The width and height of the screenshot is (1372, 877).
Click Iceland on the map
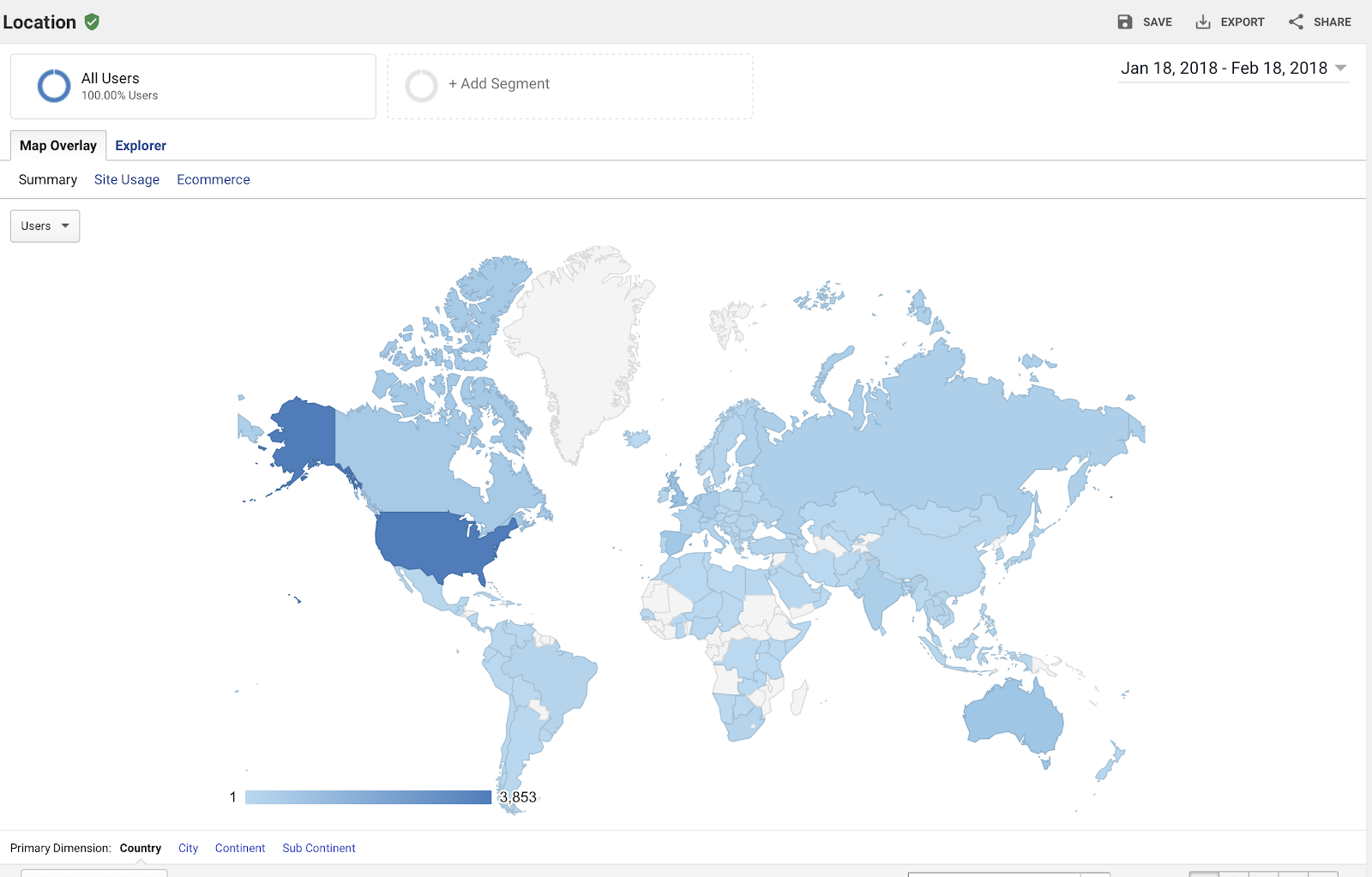(x=637, y=439)
